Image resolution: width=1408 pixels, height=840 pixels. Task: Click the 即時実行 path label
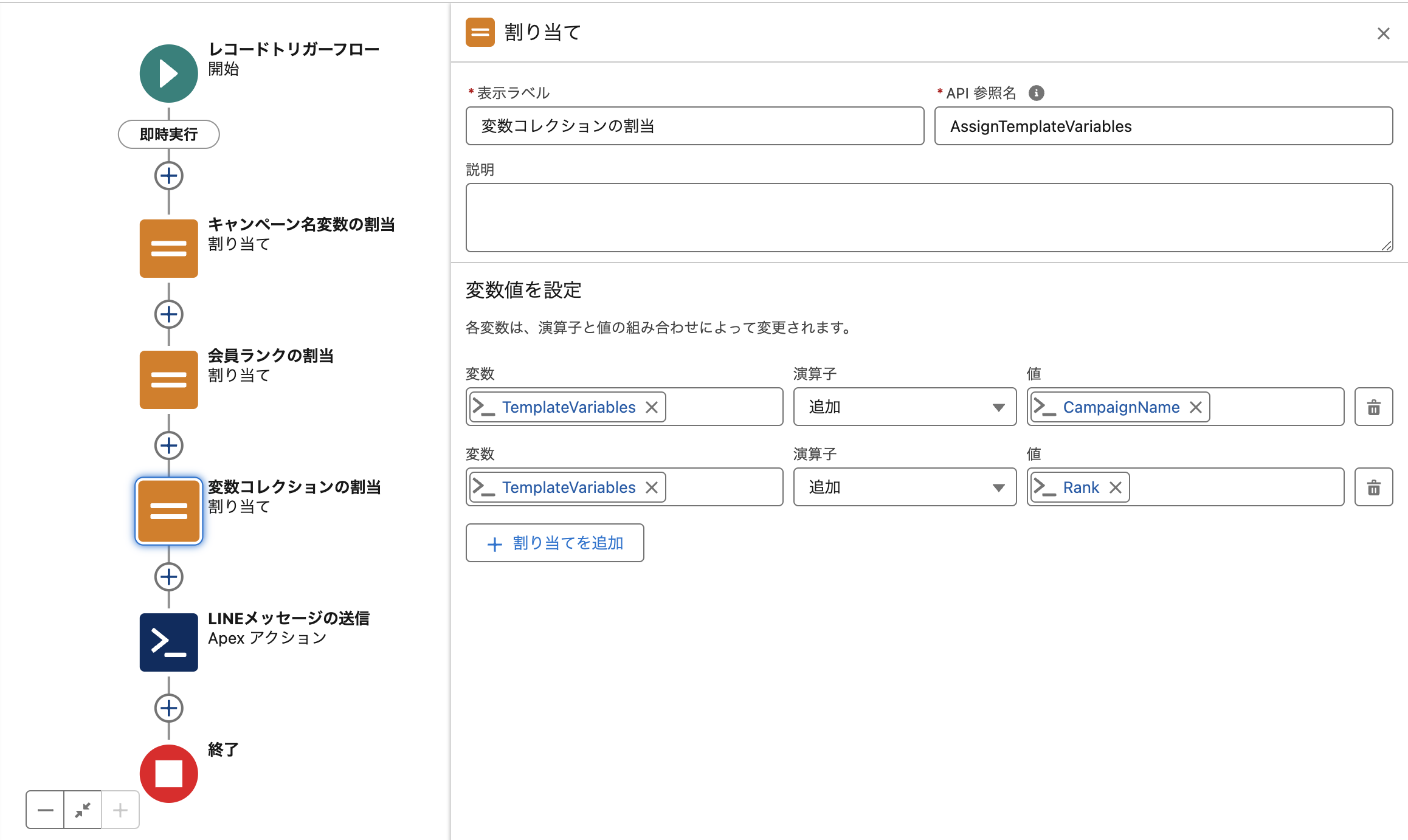168,134
